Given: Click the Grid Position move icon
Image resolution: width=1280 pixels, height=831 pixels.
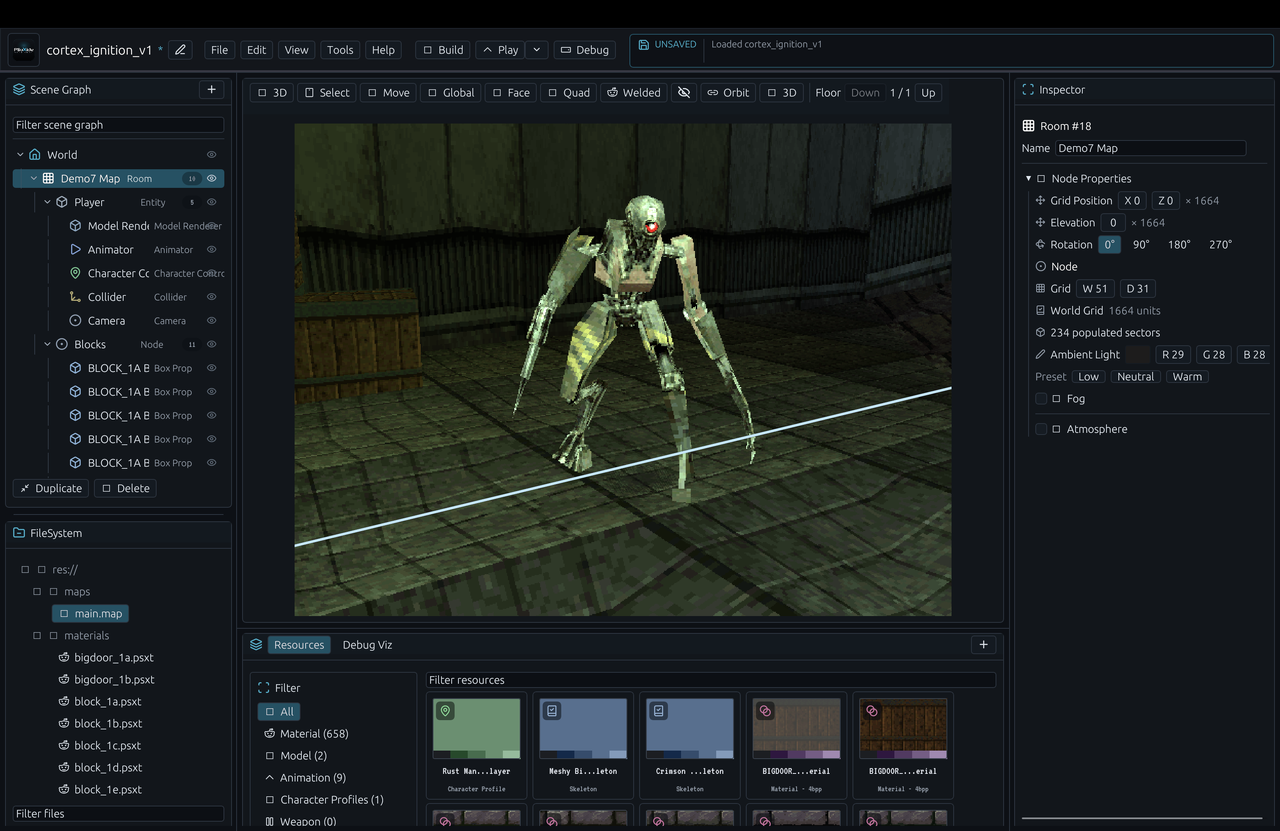Looking at the screenshot, I should click(x=1041, y=200).
